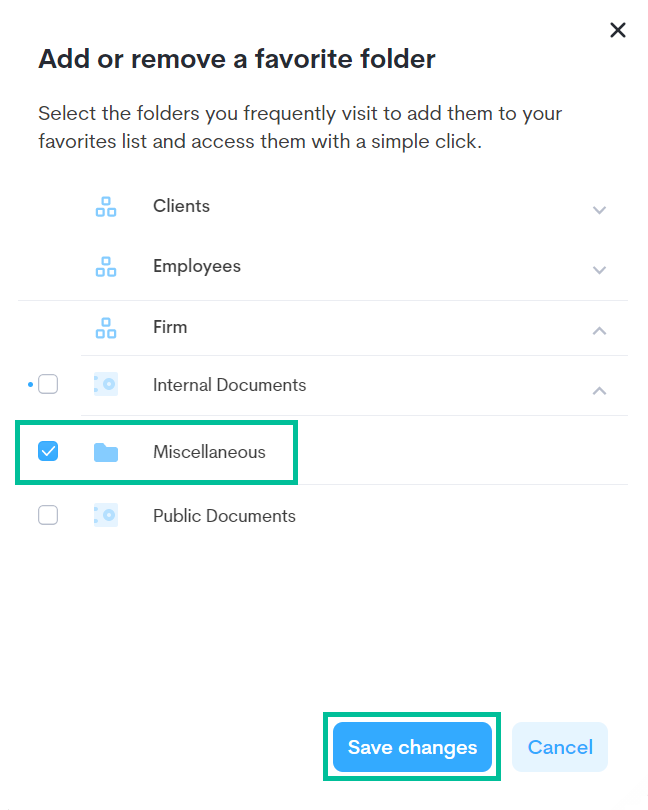Viewport: 648px width, 810px height.
Task: Expand the Employees row chevron
Action: (x=599, y=270)
